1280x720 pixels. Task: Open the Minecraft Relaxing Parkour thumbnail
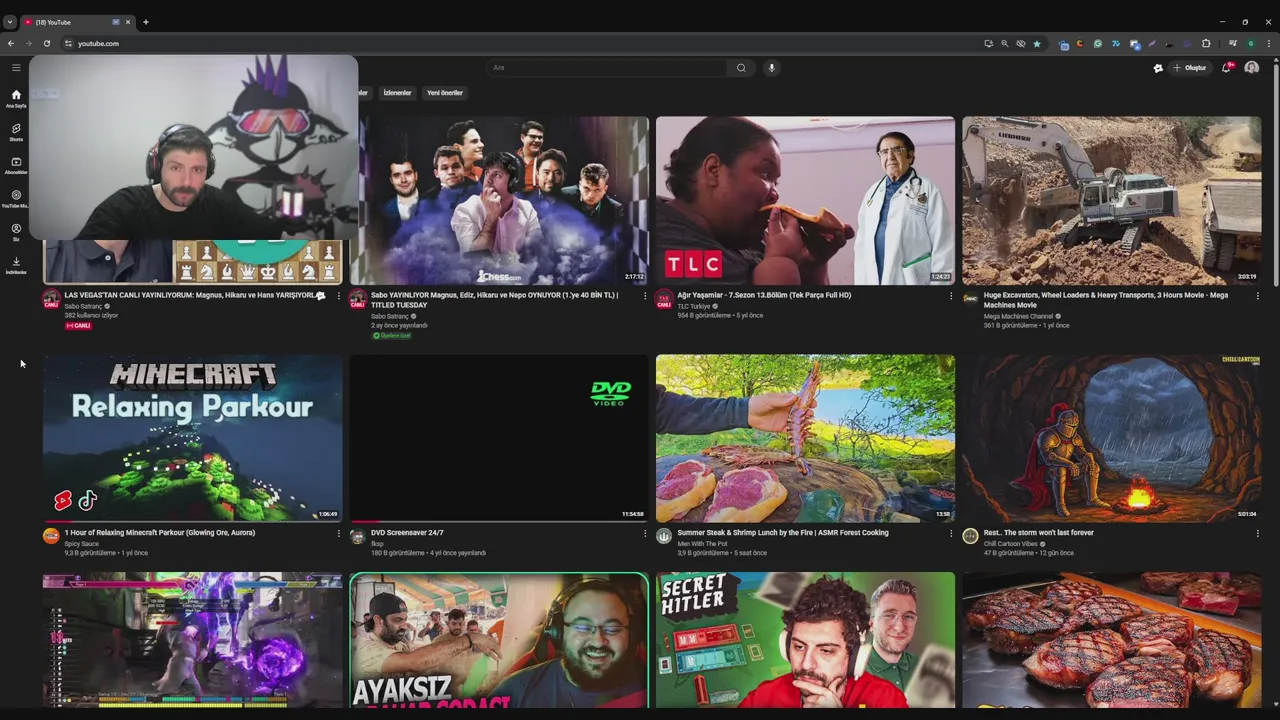pos(192,438)
